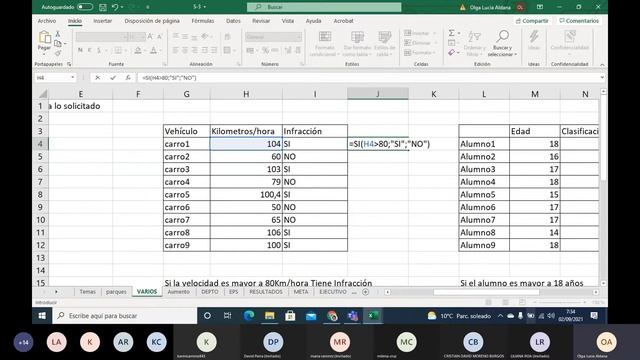This screenshot has height=360, width=640.
Task: Click the Ordenar y filtrar icon
Action: point(474,37)
